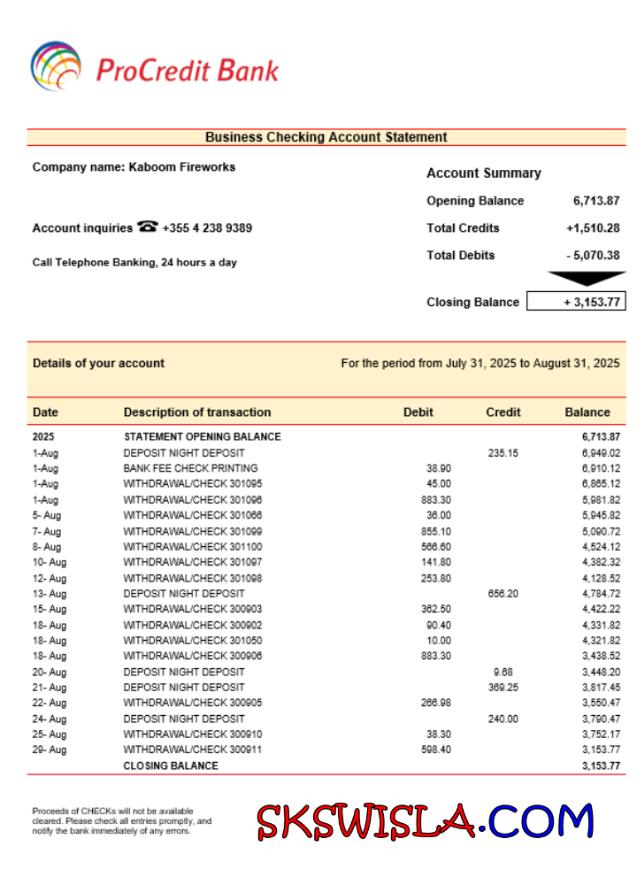637x885 pixels.
Task: Click the Balance column header
Action: pos(587,412)
